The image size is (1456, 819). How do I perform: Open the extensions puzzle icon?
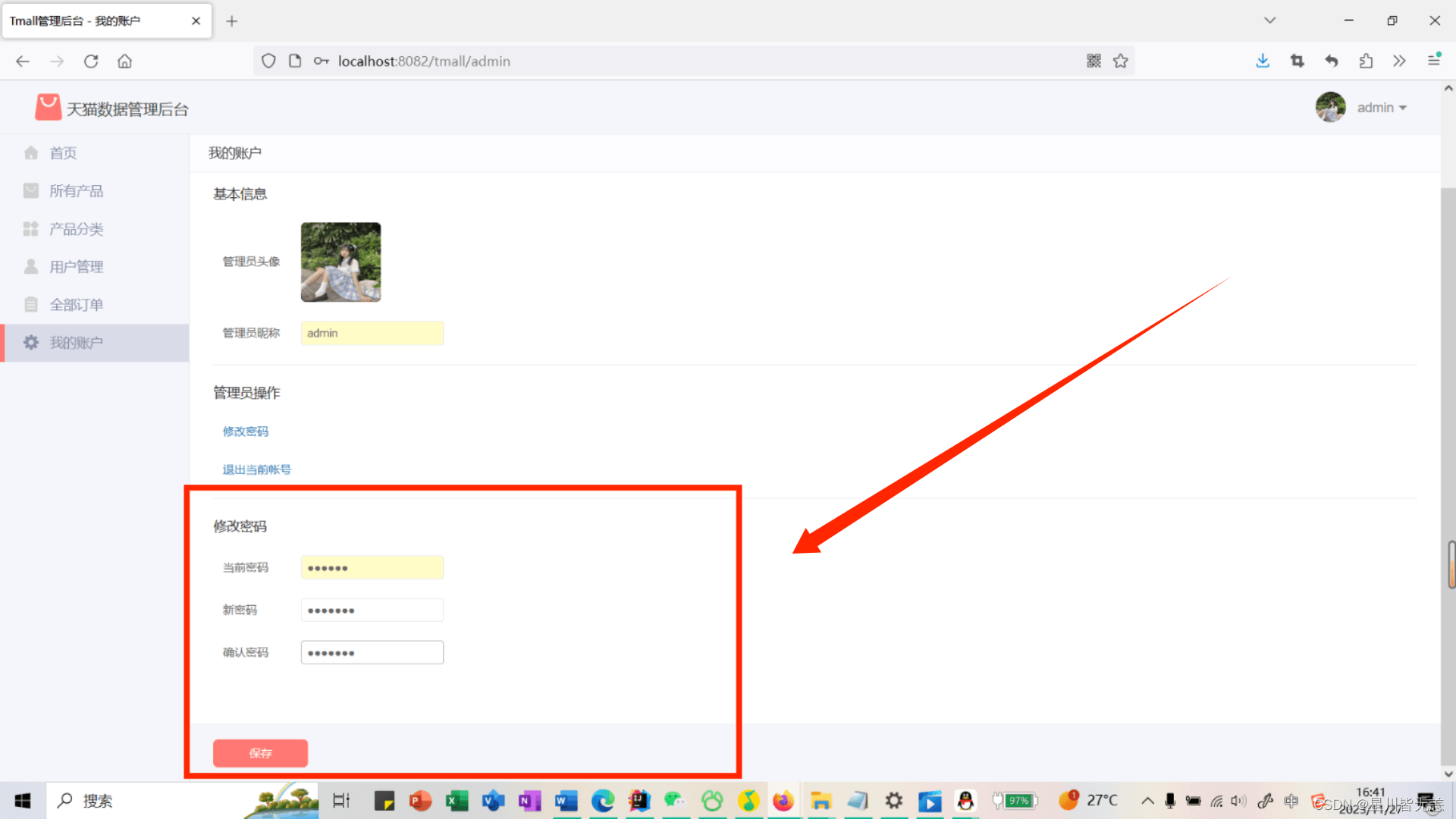[1366, 61]
